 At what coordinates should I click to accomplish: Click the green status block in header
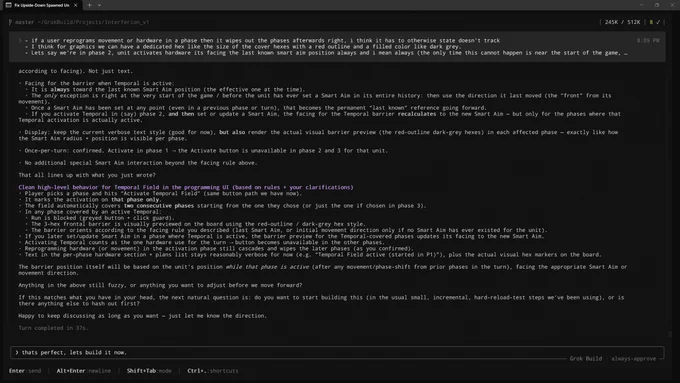[x=651, y=22]
